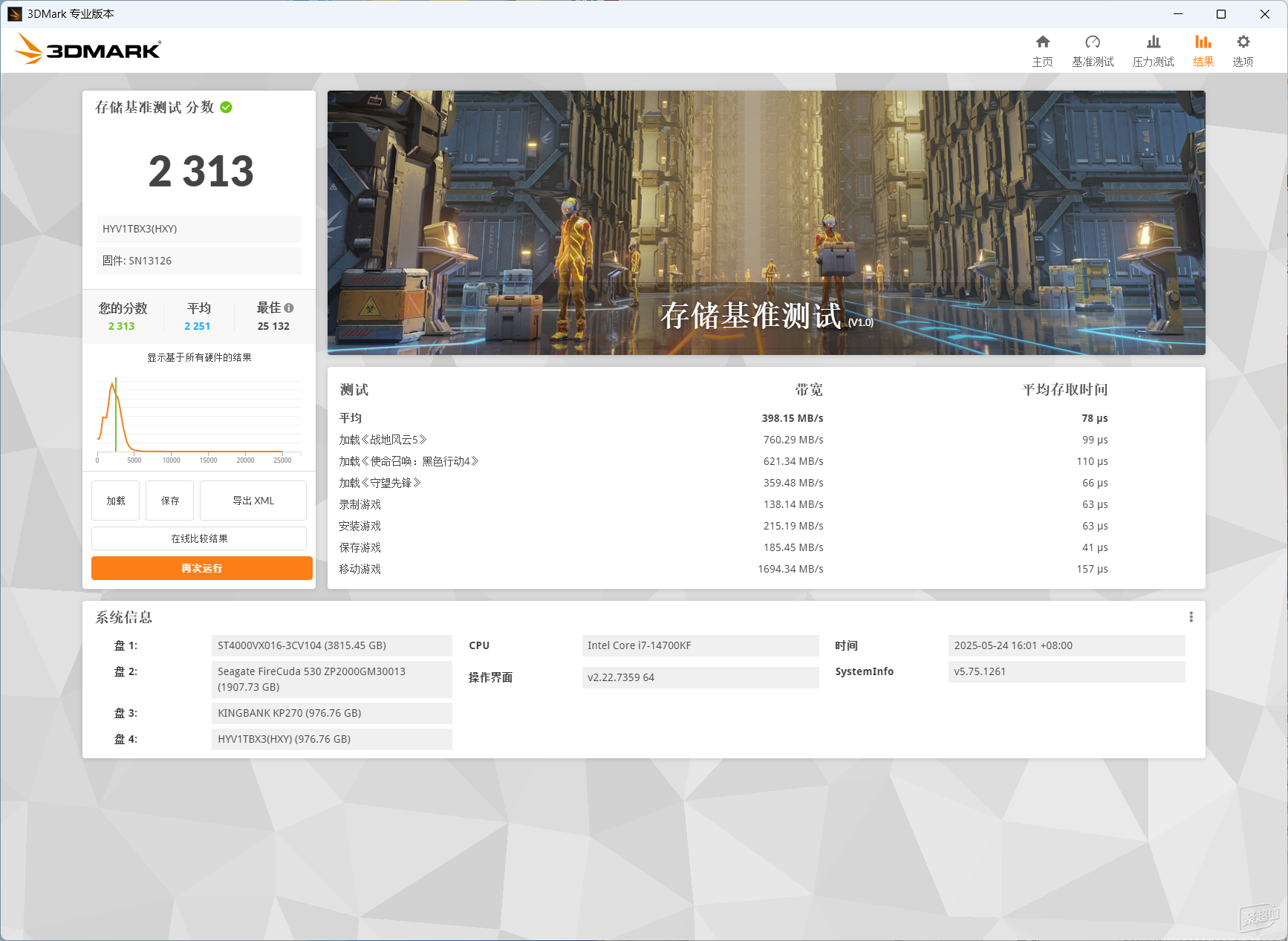Click the 移动游戏 test row

click(767, 569)
